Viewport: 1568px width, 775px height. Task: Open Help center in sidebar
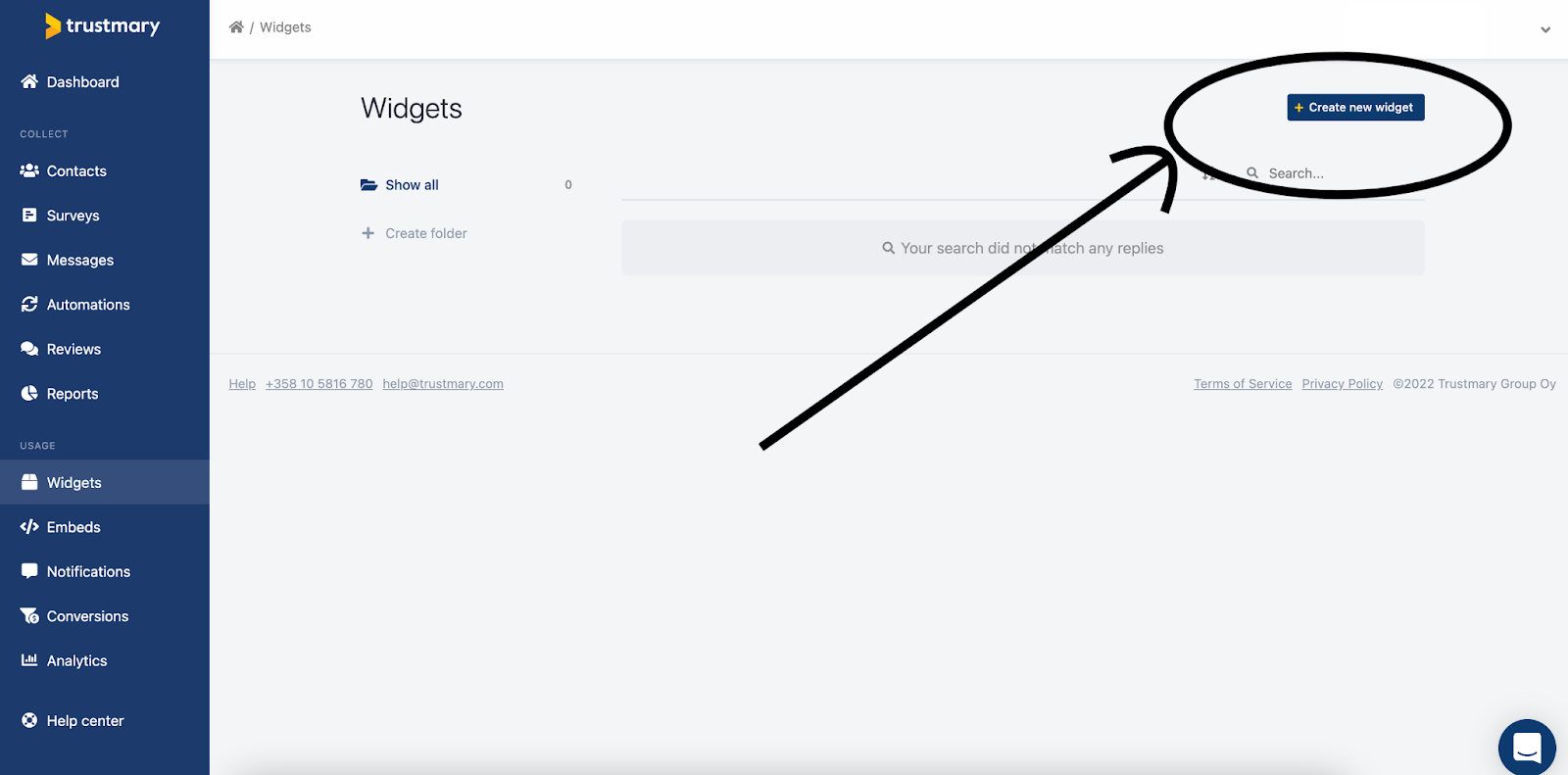[x=105, y=721]
